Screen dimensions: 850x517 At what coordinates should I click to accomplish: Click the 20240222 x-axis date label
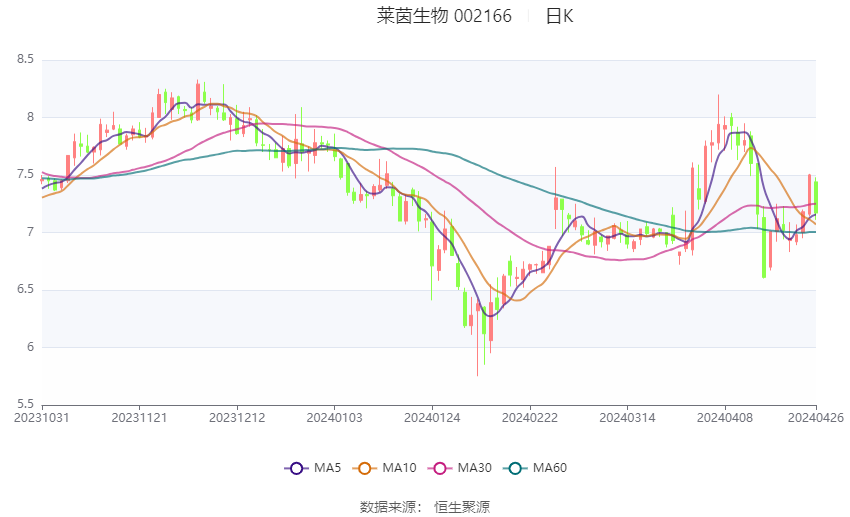pos(530,418)
